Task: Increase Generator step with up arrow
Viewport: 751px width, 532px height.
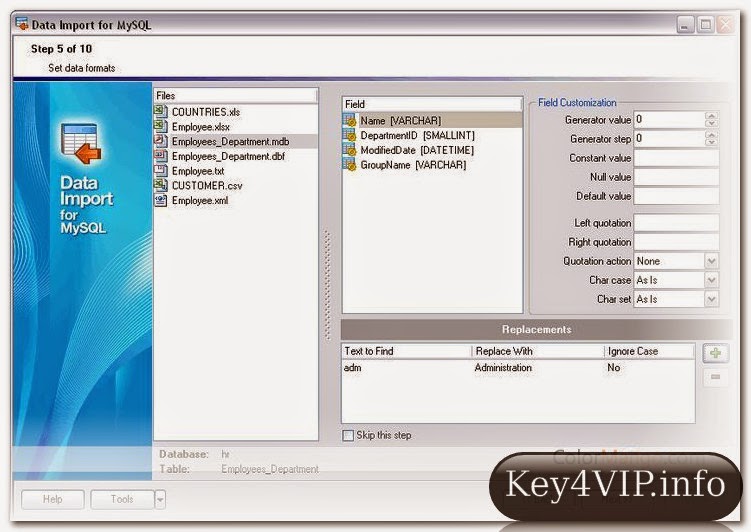Action: (x=711, y=135)
